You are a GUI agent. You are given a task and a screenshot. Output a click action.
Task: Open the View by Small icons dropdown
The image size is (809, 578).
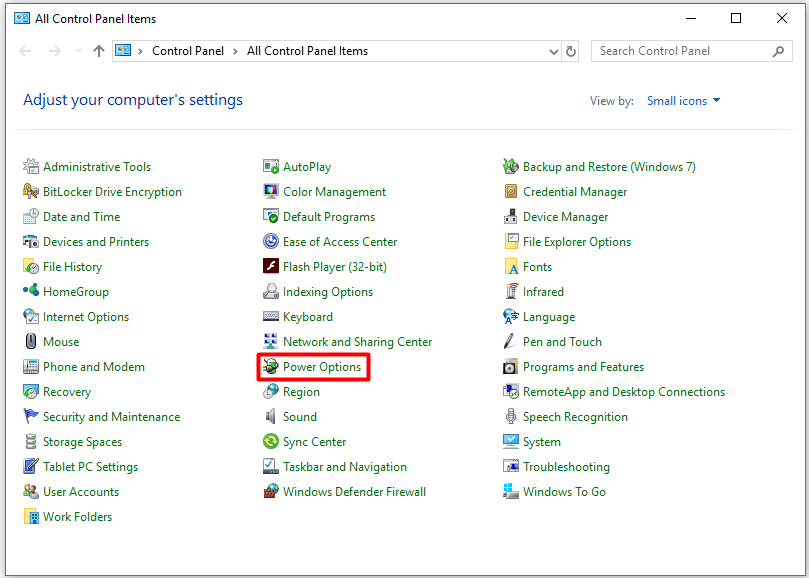tap(683, 101)
